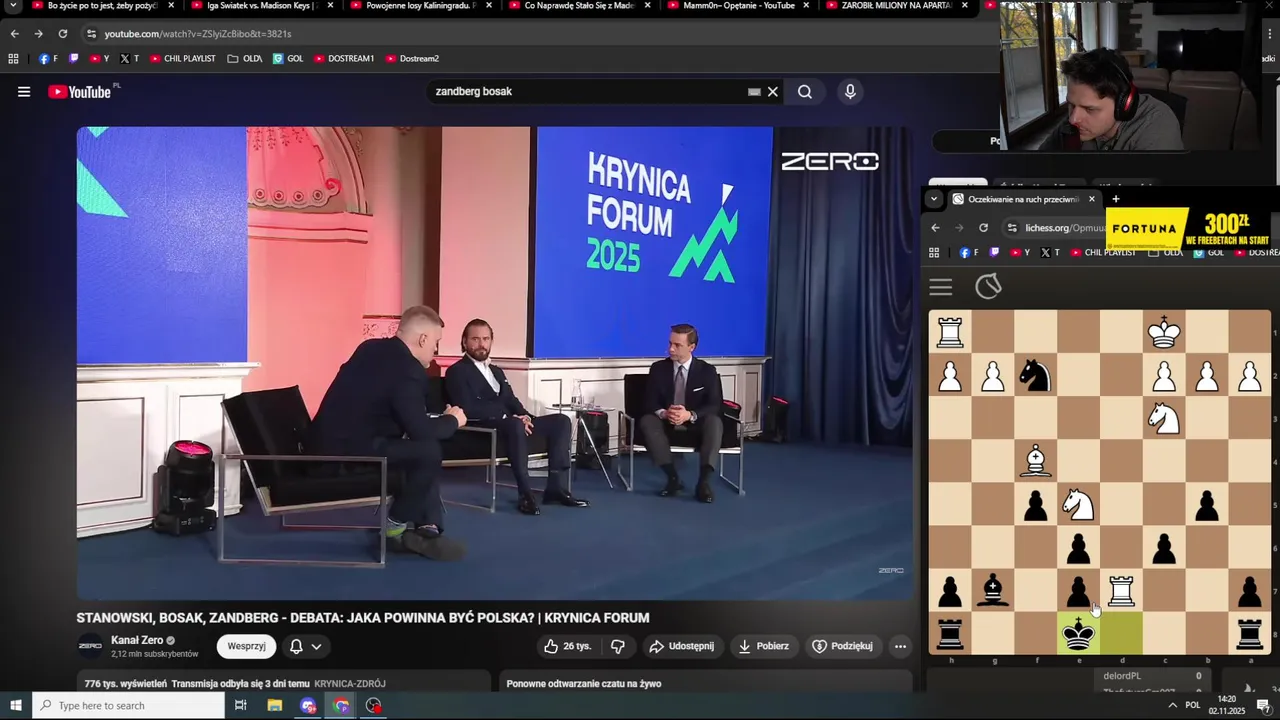The width and height of the screenshot is (1280, 720).
Task: Open the taskbar clock 14:20 02.11.2025
Action: [x=1226, y=706]
